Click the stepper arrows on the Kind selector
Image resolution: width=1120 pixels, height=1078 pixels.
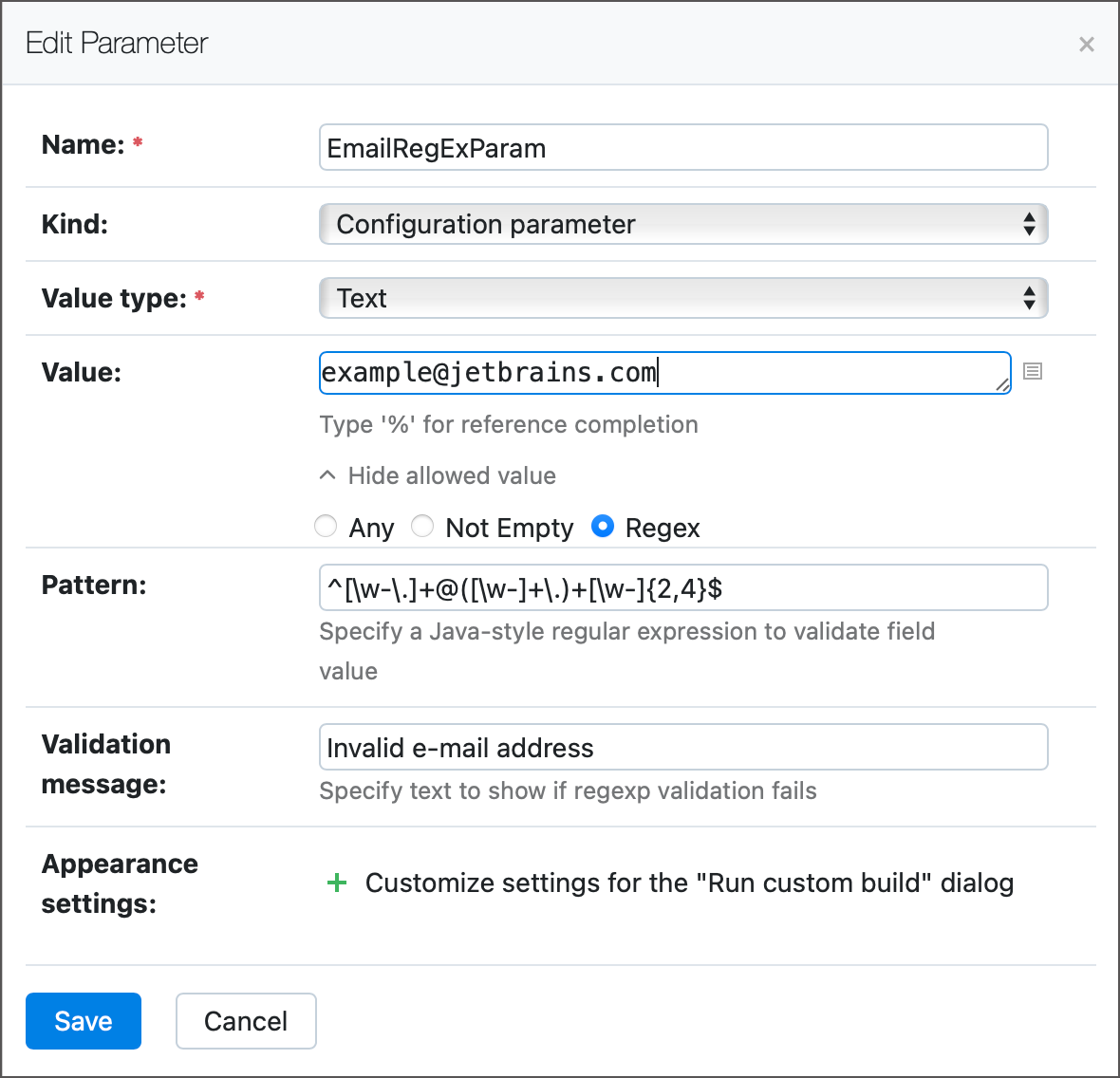pos(1029,224)
